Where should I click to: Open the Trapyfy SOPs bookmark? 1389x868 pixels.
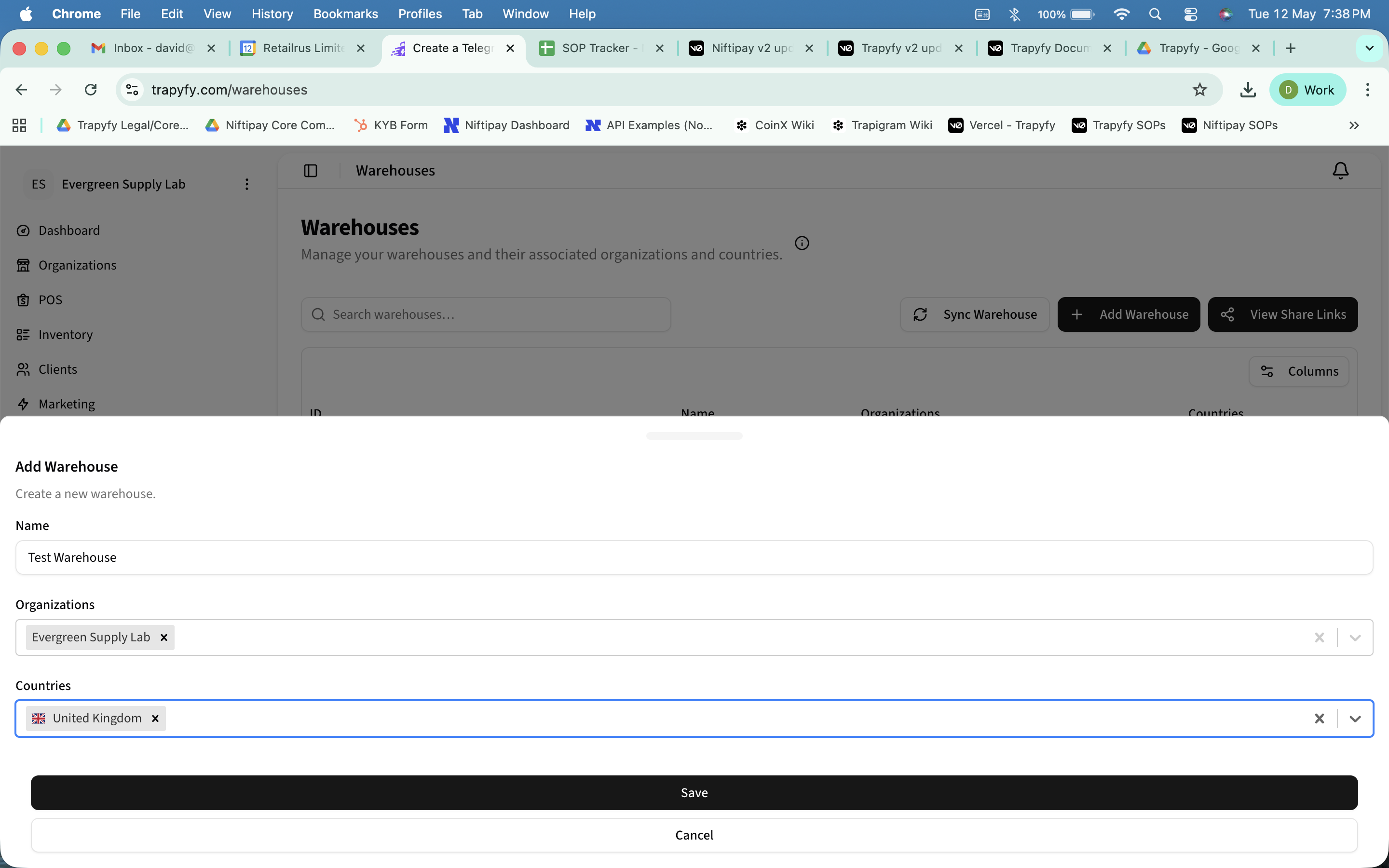(x=1118, y=125)
